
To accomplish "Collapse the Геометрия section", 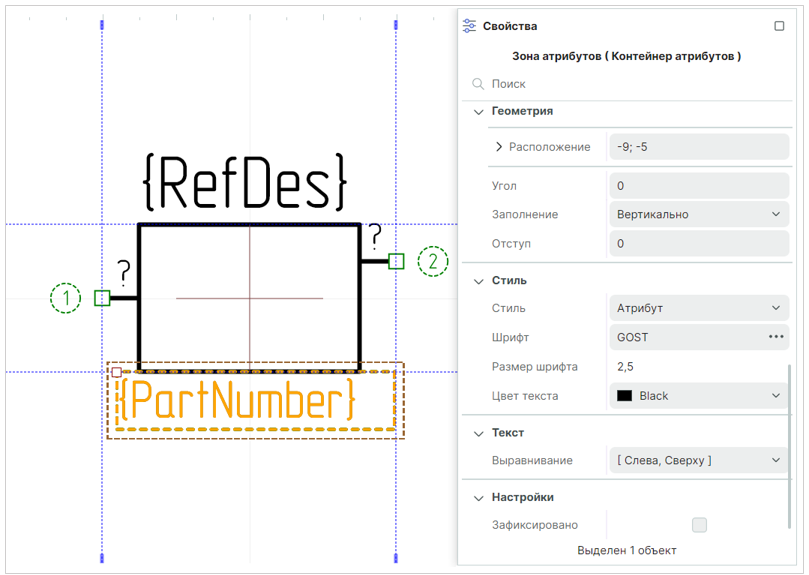I will click(x=478, y=111).
